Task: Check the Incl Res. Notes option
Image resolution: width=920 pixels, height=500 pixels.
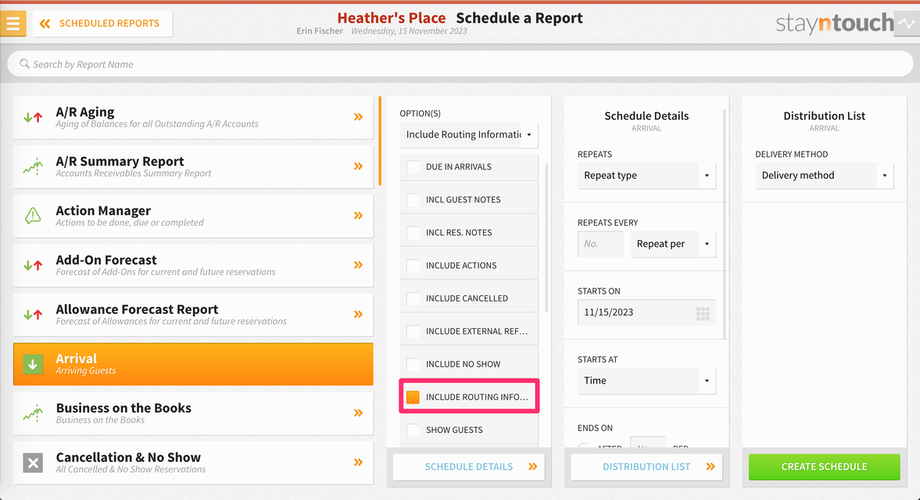Action: (413, 232)
